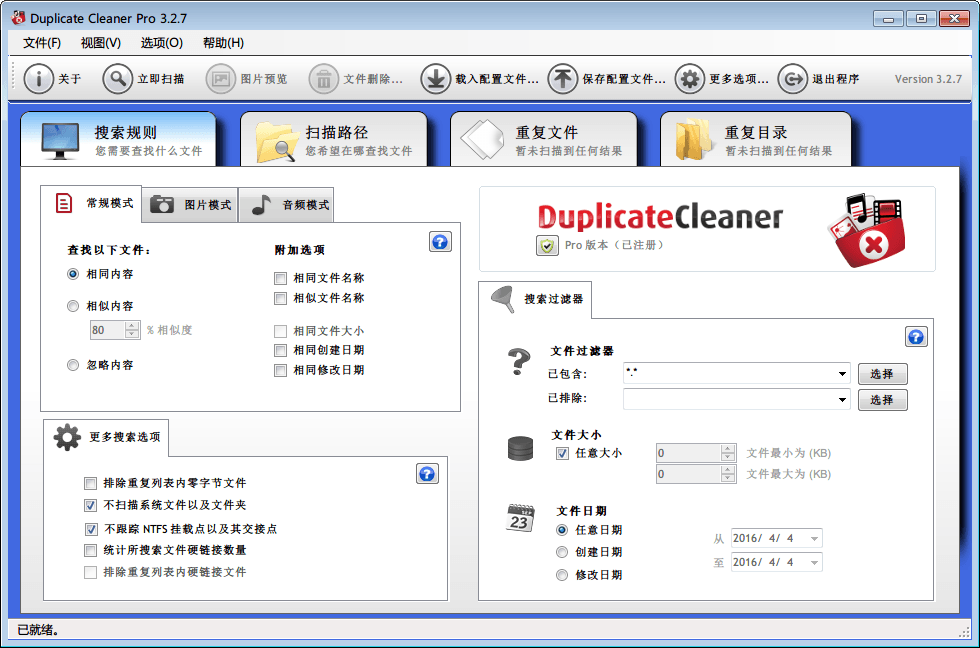
Task: Click 保存配置文件 upload arrow icon
Action: click(x=562, y=79)
